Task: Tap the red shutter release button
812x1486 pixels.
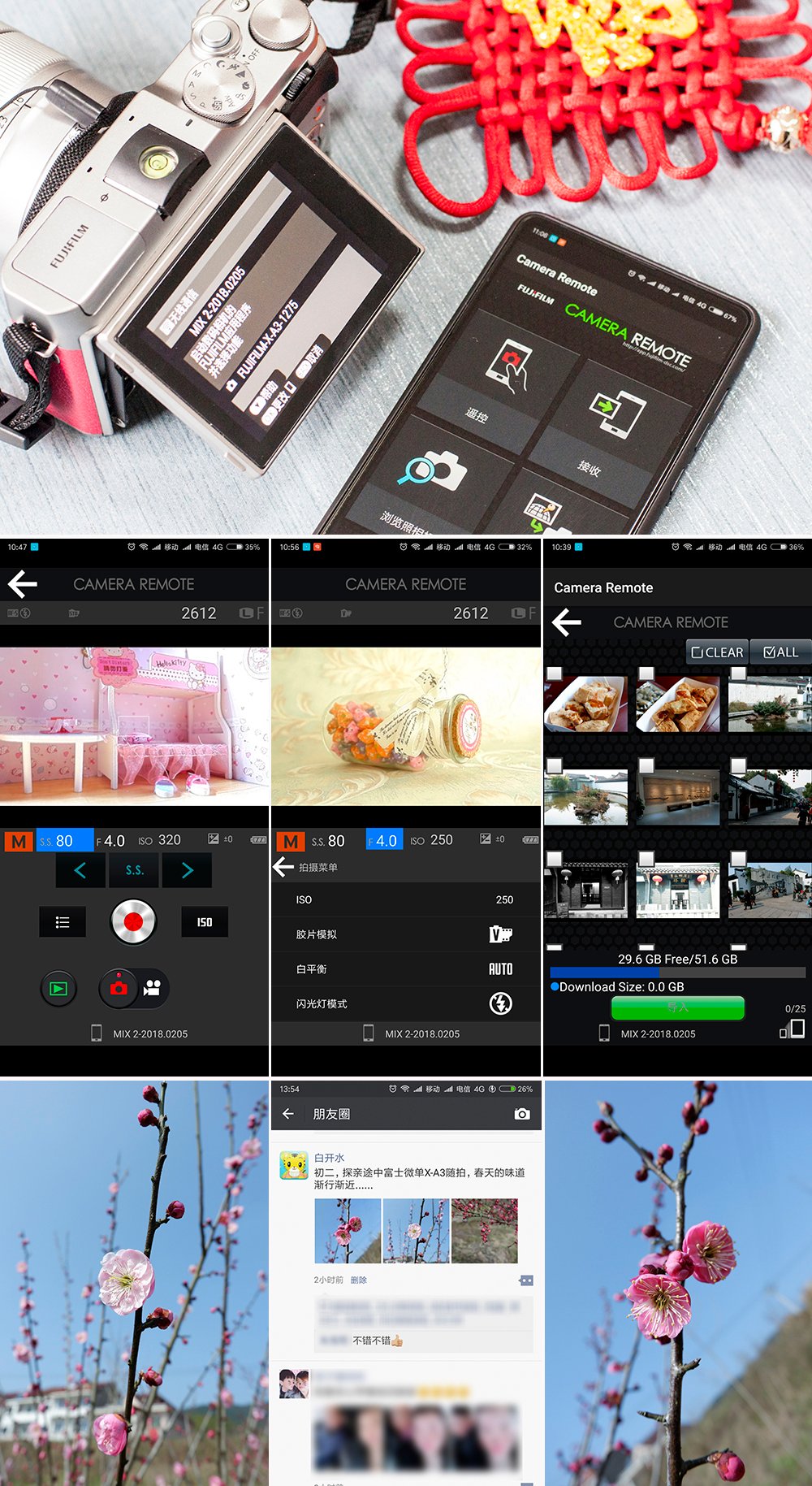Action: pyautogui.click(x=133, y=921)
